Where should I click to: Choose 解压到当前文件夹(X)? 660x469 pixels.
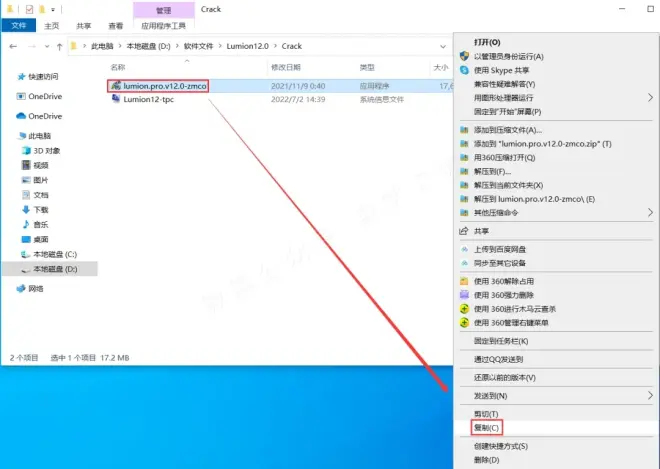[x=508, y=186]
